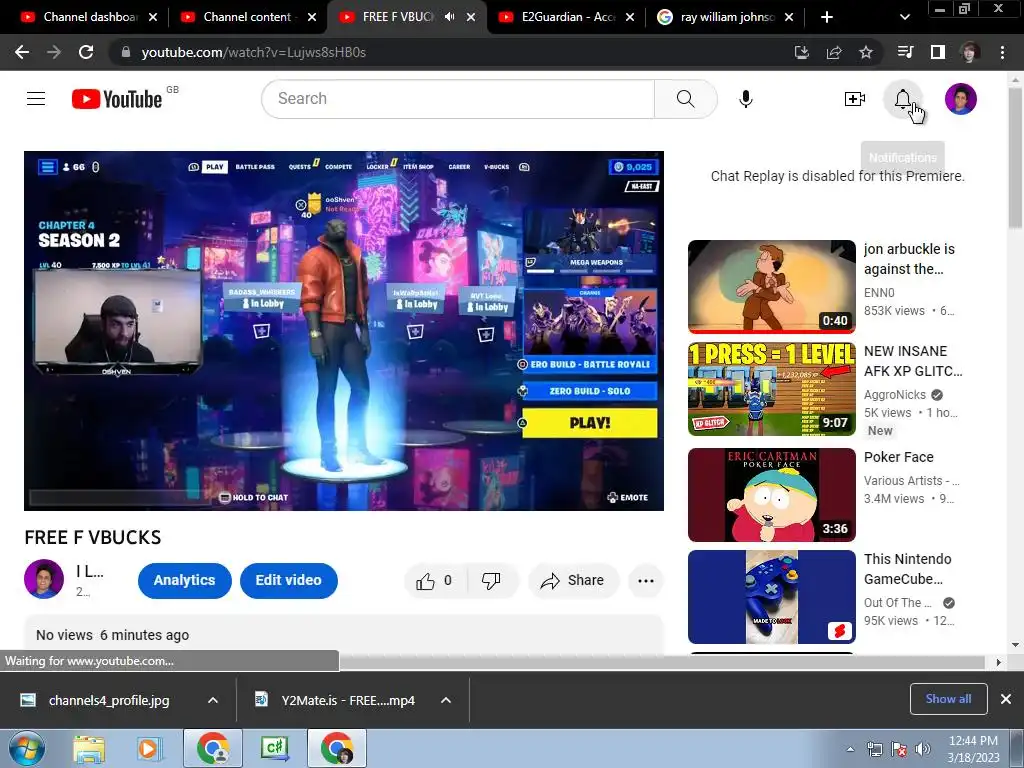Dislike the video with thumbs down
The height and width of the screenshot is (768, 1024).
point(491,581)
